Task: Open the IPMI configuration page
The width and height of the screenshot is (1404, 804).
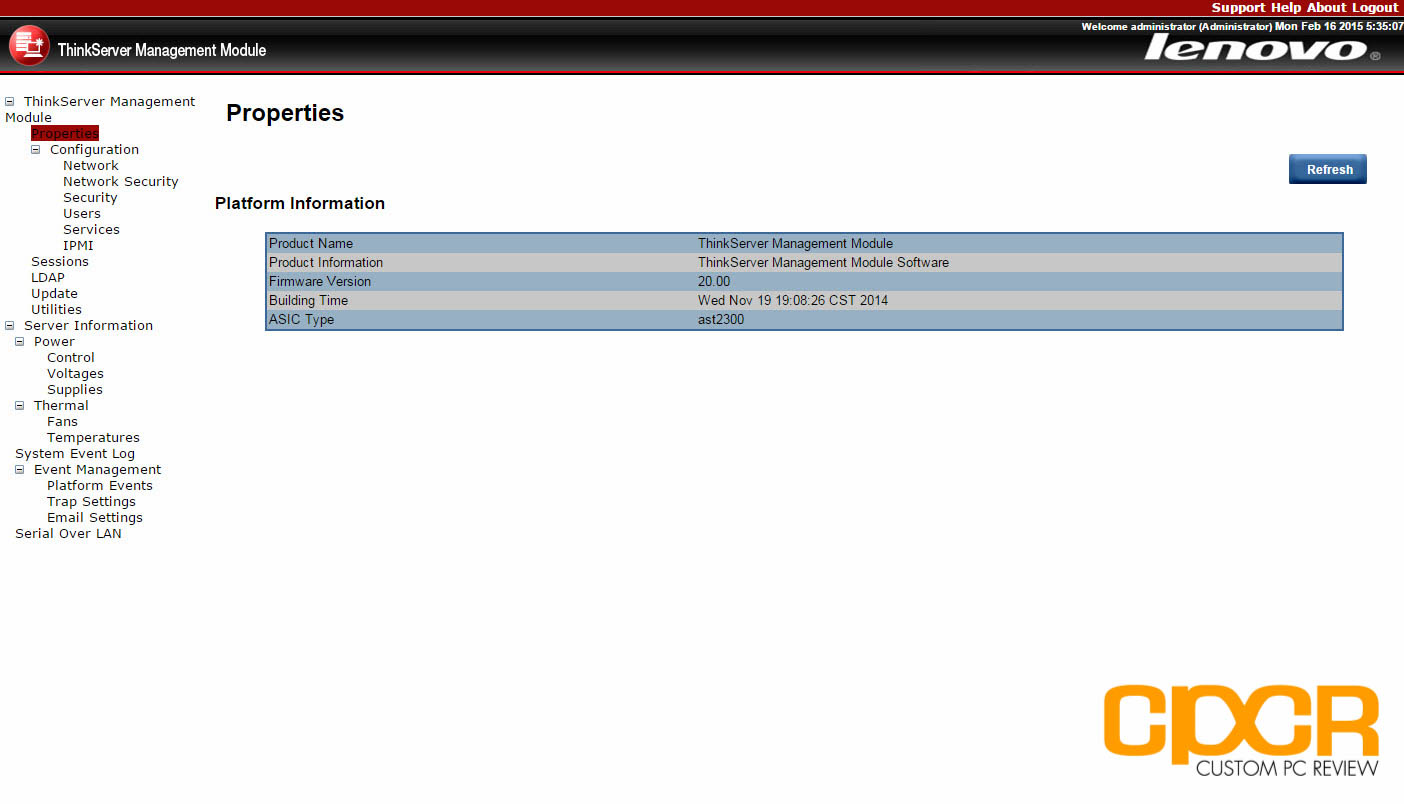Action: (78, 246)
